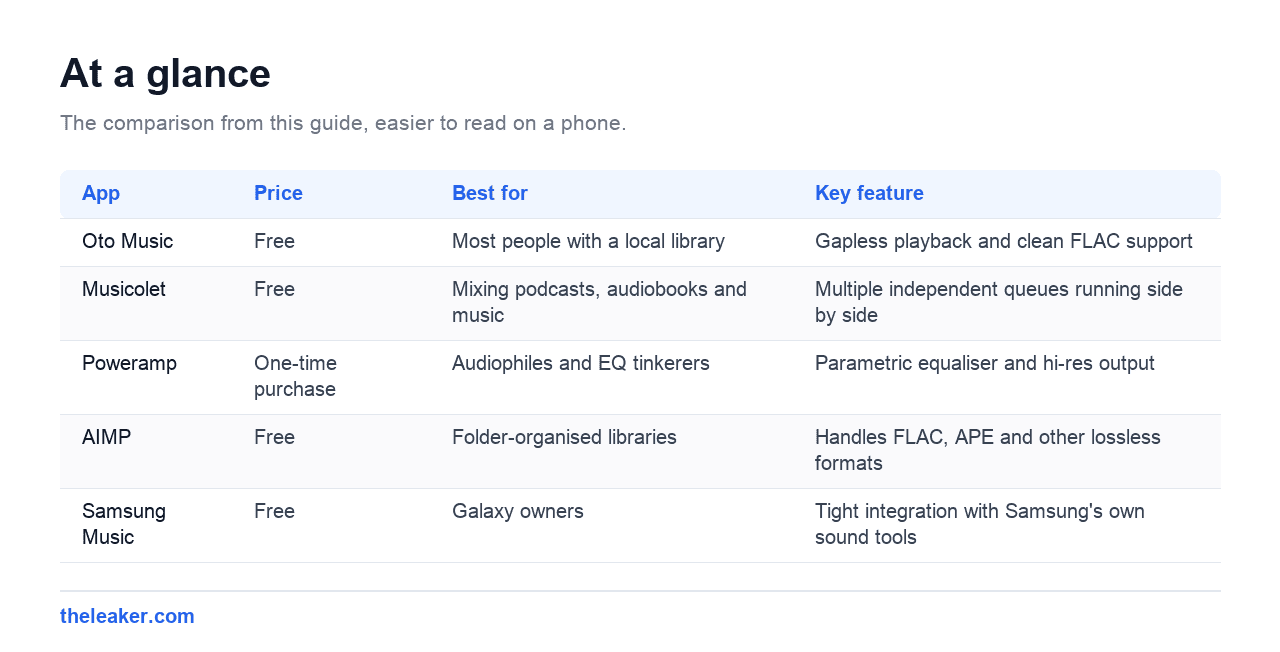This screenshot has width=1280, height=652.
Task: Click the "Free" price in Oto Music row
Action: (x=274, y=241)
